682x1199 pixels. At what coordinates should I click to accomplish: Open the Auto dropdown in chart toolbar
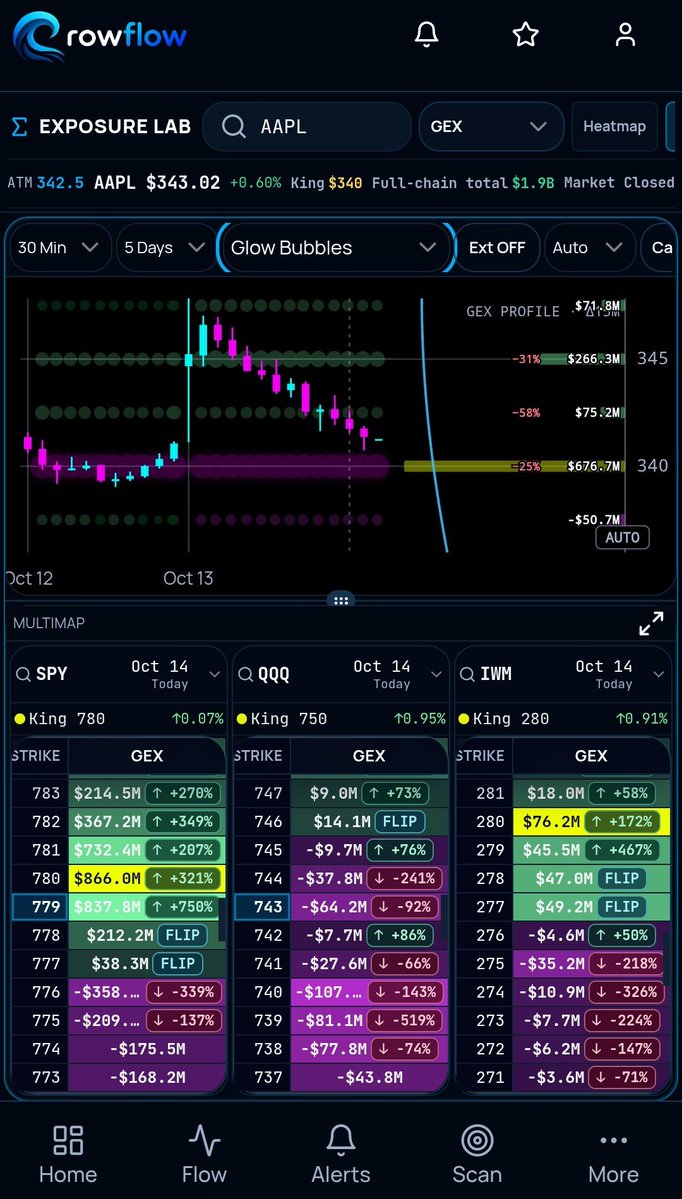tap(589, 248)
